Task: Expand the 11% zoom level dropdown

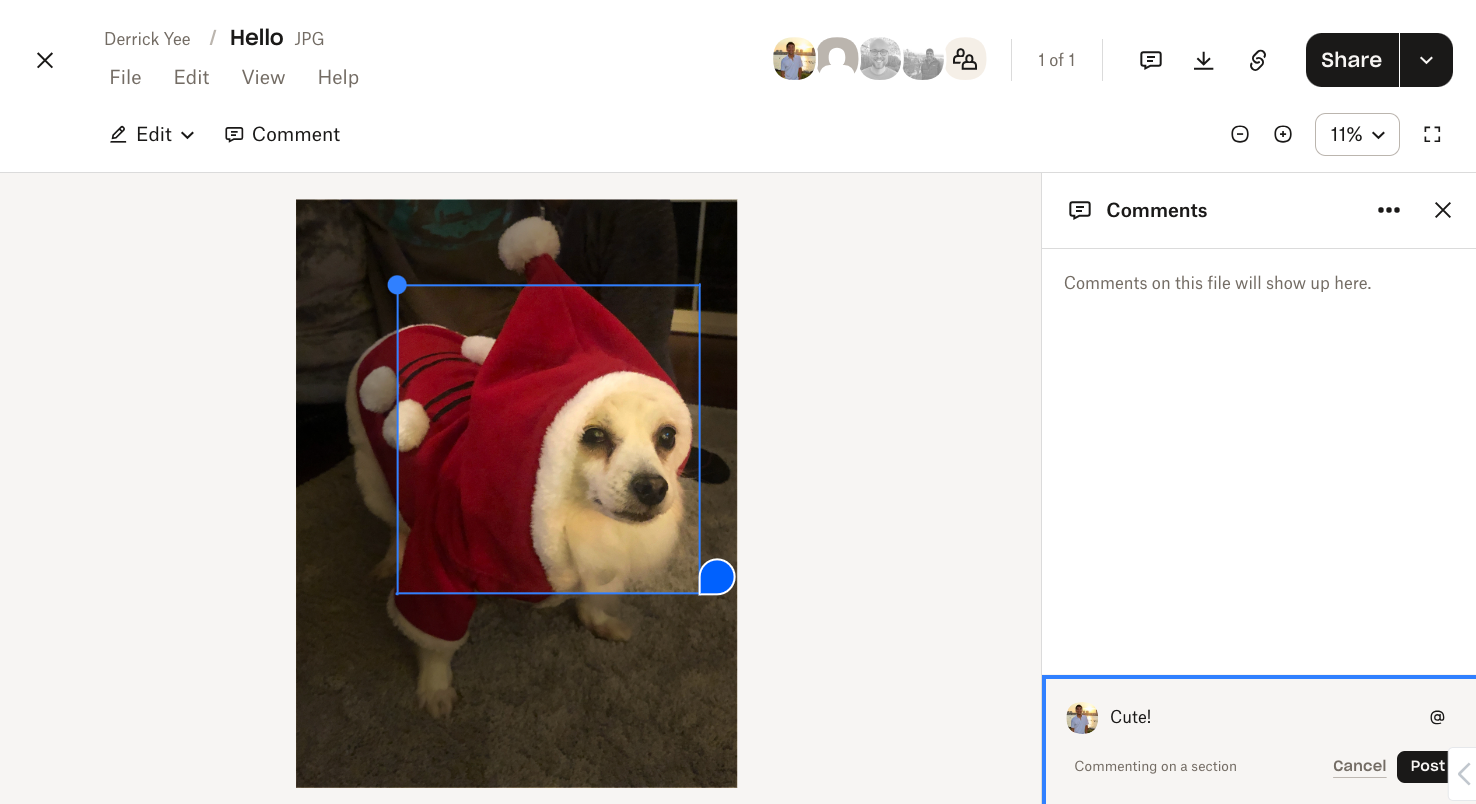Action: click(x=1357, y=134)
